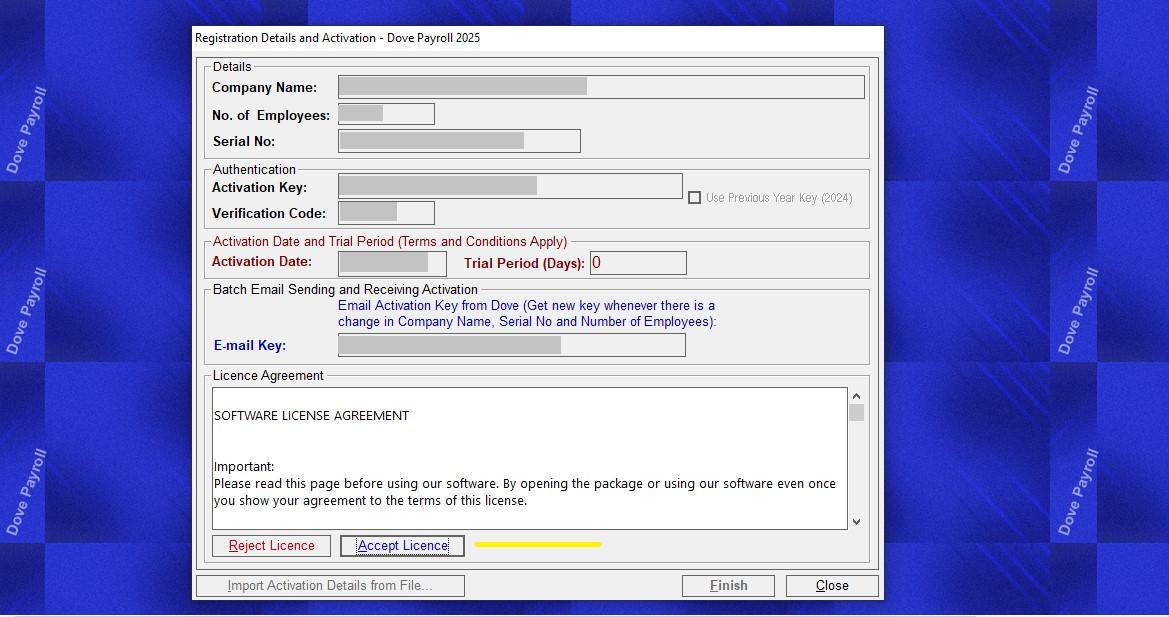Select the Serial No field

(x=459, y=141)
